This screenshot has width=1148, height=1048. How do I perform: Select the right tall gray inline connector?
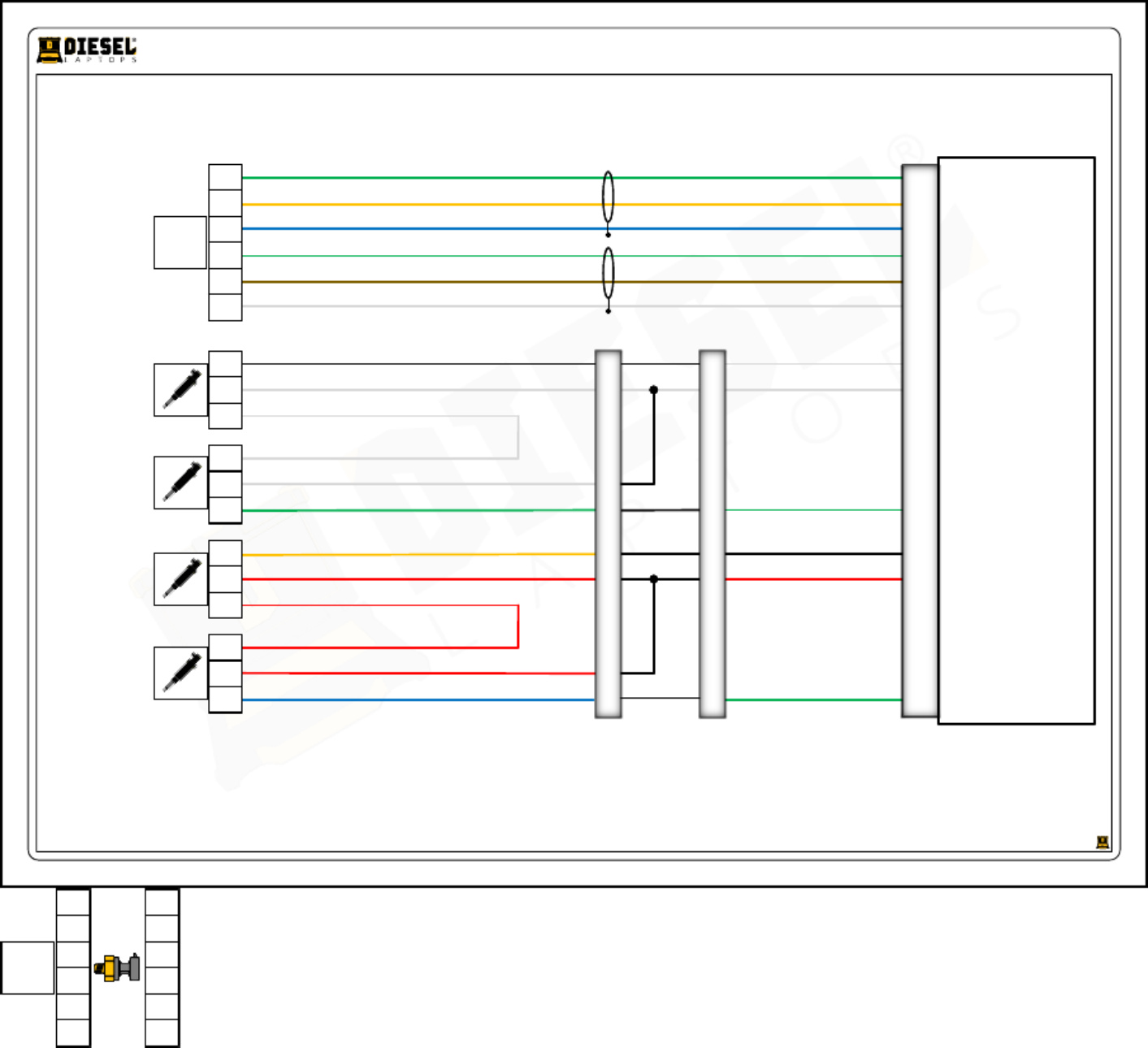pyautogui.click(x=712, y=534)
